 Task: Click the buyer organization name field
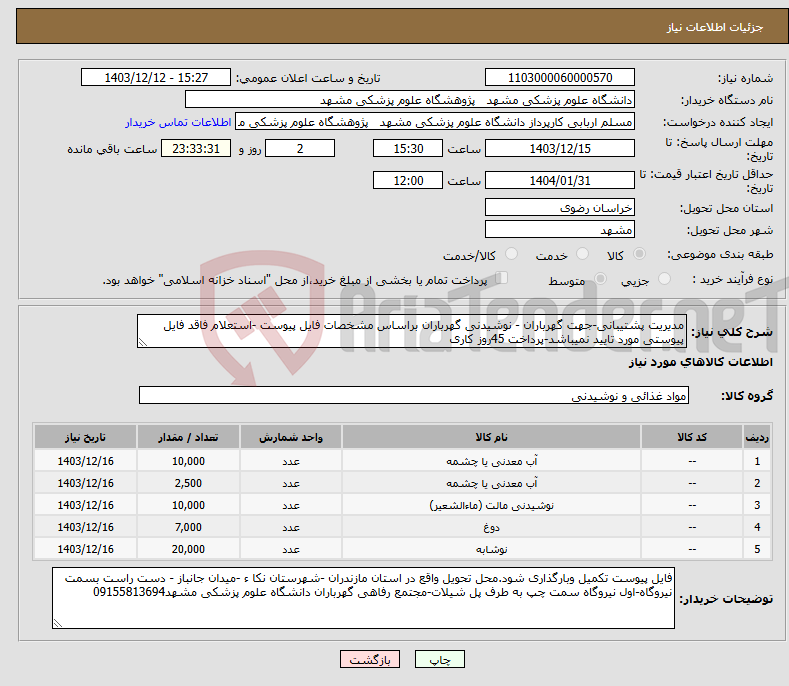point(410,100)
